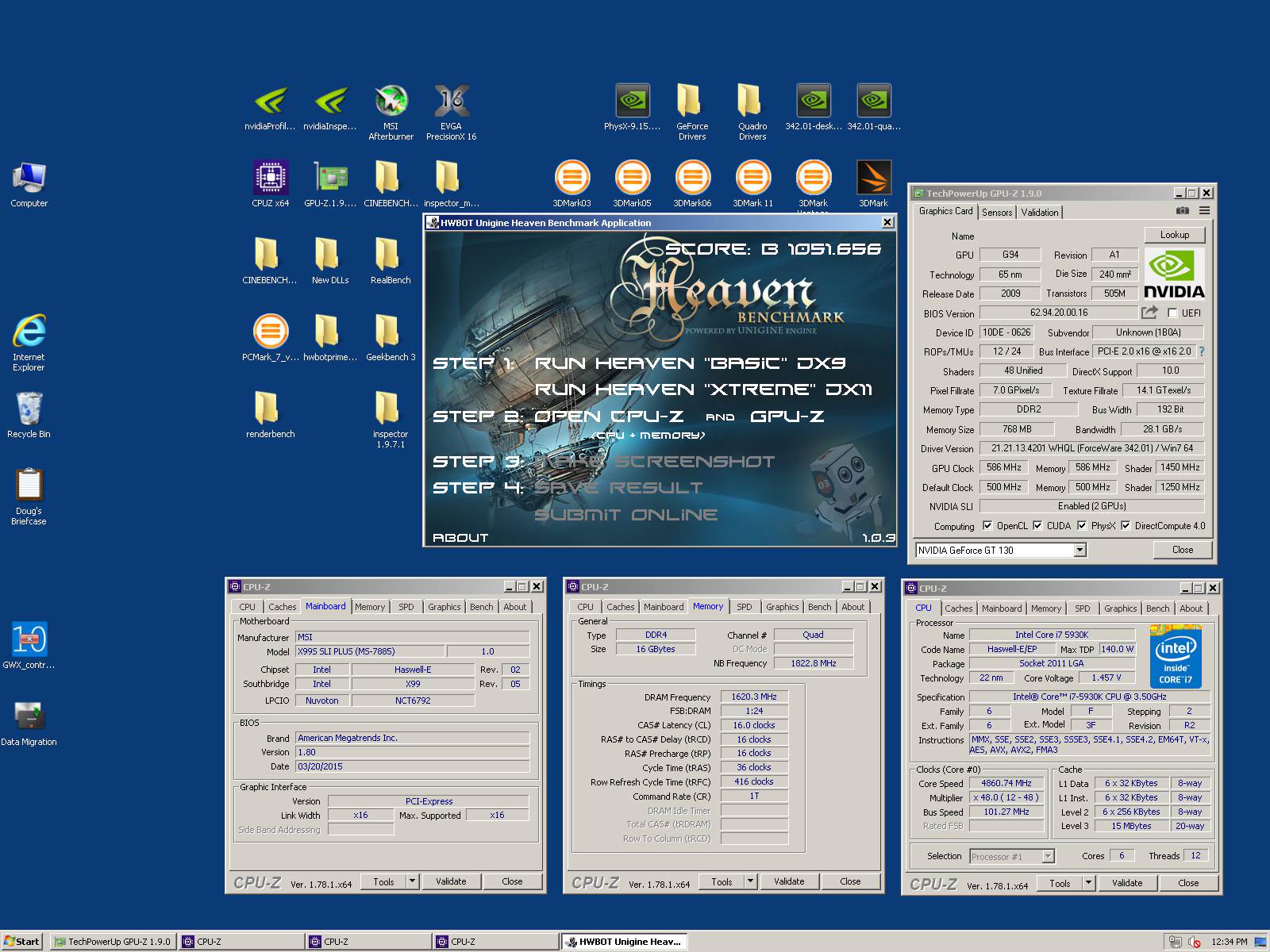Launch MSI Afterburner desktop icon

391,113
